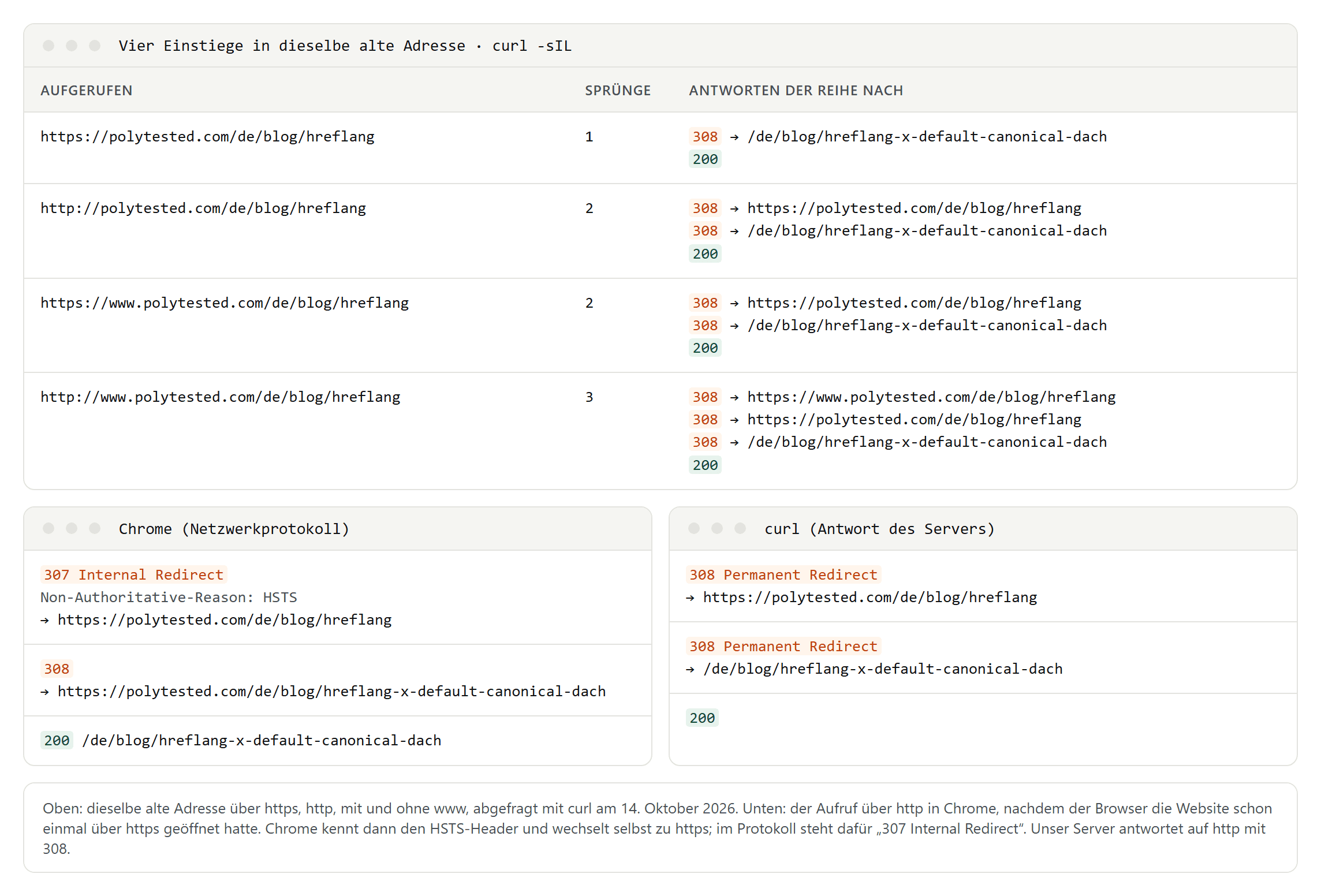
Task: Click the URL https://www.polytested.com/de/blog/hreflang in the Aufgerufen column
Action: click(225, 303)
